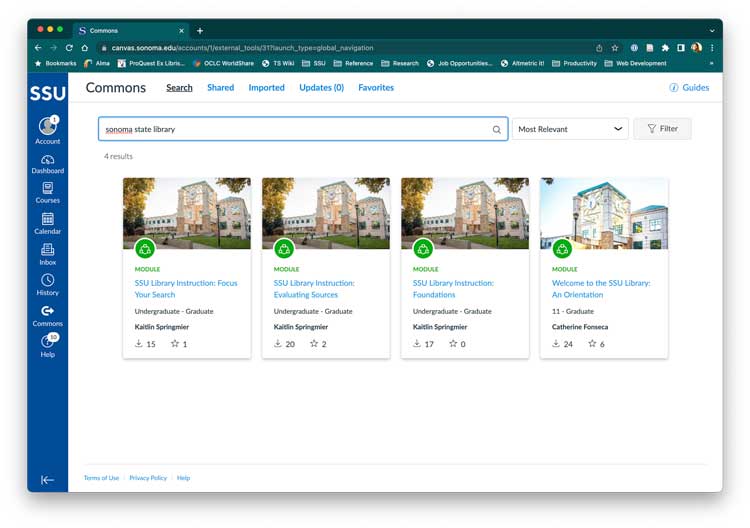Click the profile avatar in the browser toolbar
Viewport: 750px width, 528px height.
tap(696, 47)
